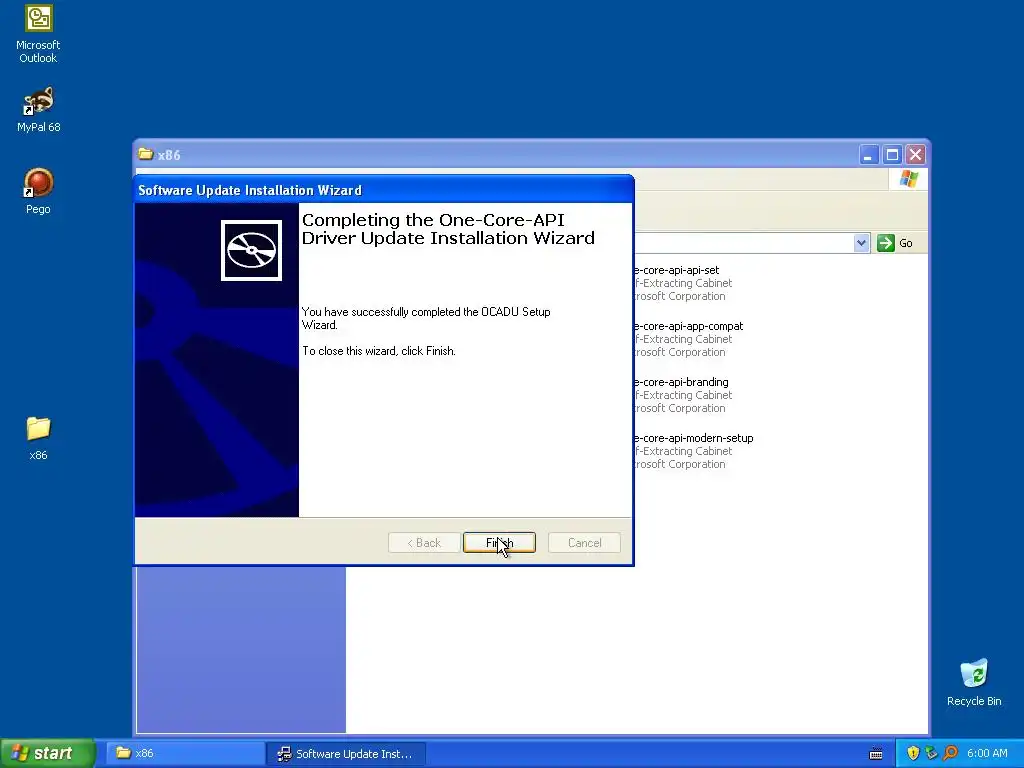1024x768 pixels.
Task: Select the Recycle Bin icon
Action: point(974,682)
